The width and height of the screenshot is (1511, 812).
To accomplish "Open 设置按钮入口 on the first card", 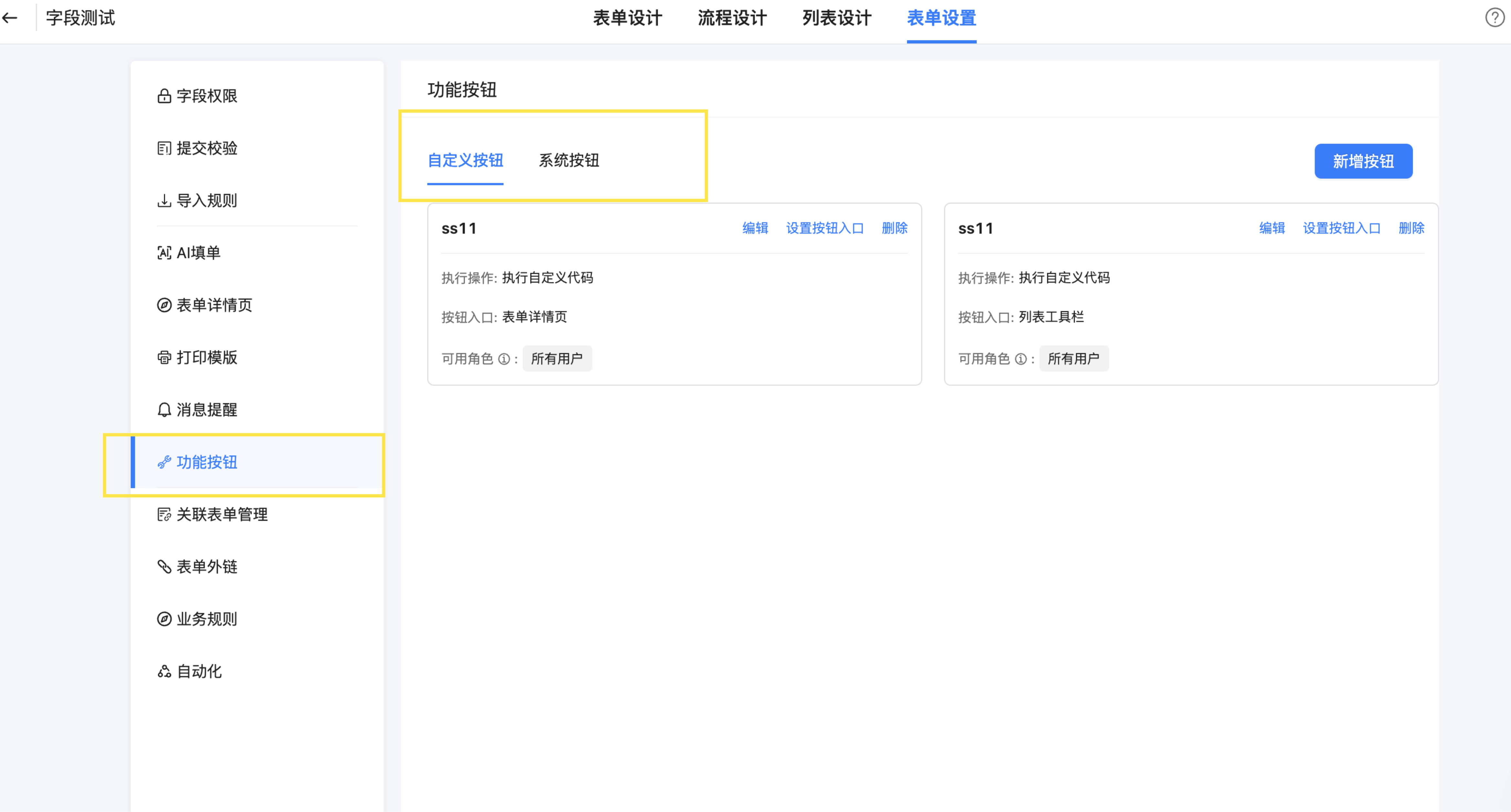I will (825, 228).
